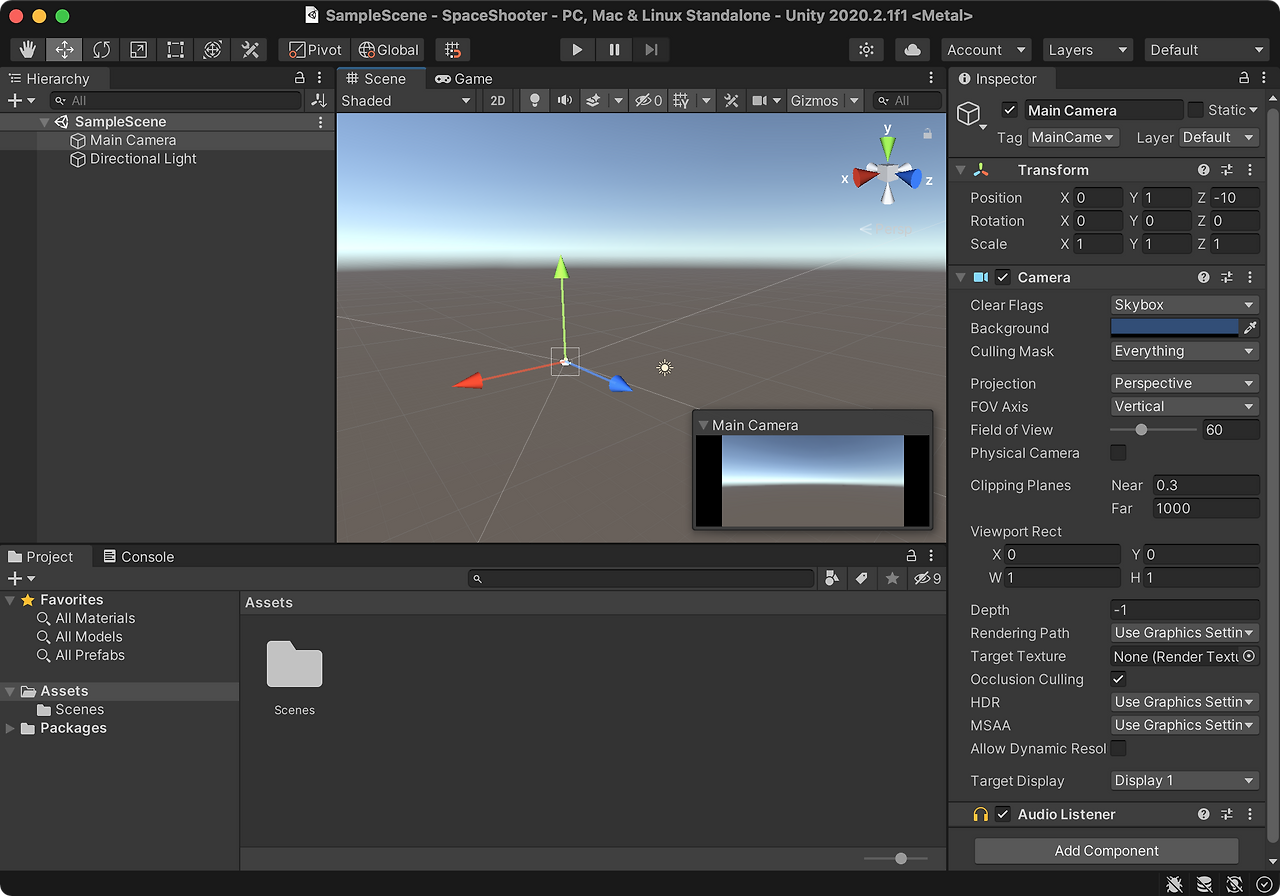Toggle grid snapping in the toolbar

coord(453,50)
